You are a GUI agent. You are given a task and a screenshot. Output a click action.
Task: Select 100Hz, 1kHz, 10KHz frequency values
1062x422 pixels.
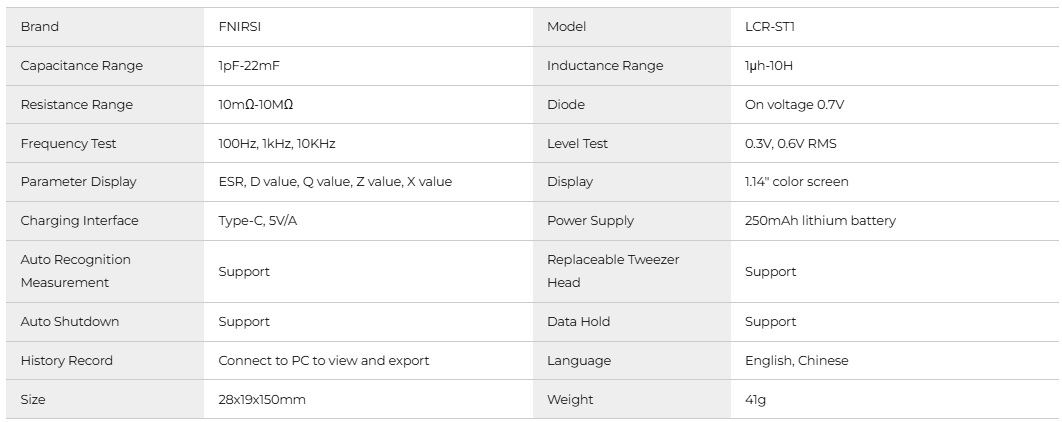[277, 144]
